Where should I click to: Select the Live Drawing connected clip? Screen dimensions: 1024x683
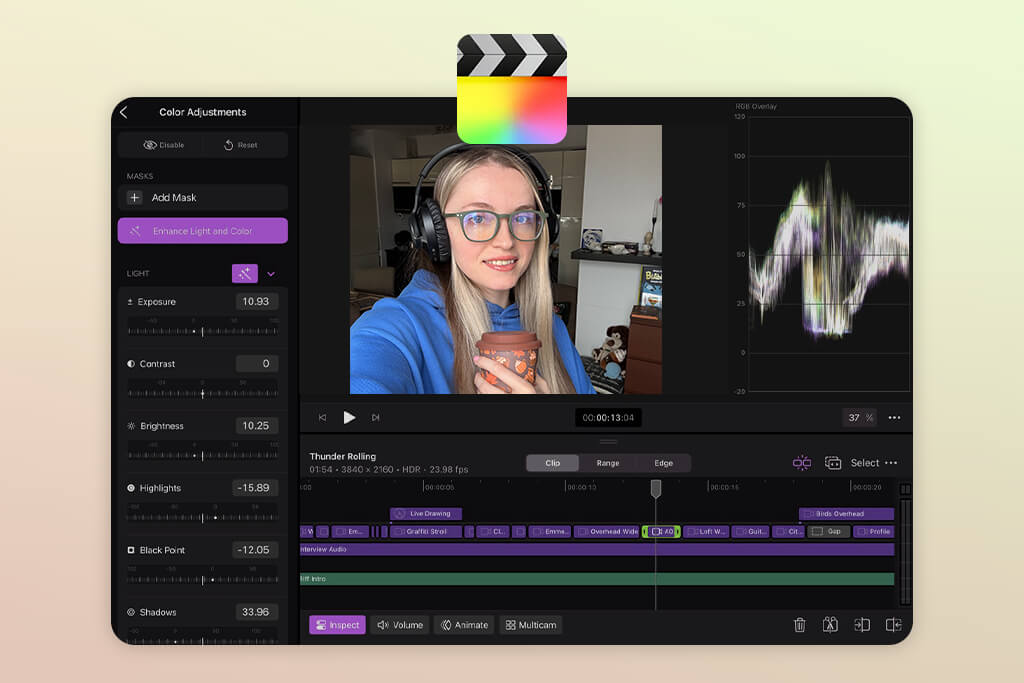426,514
